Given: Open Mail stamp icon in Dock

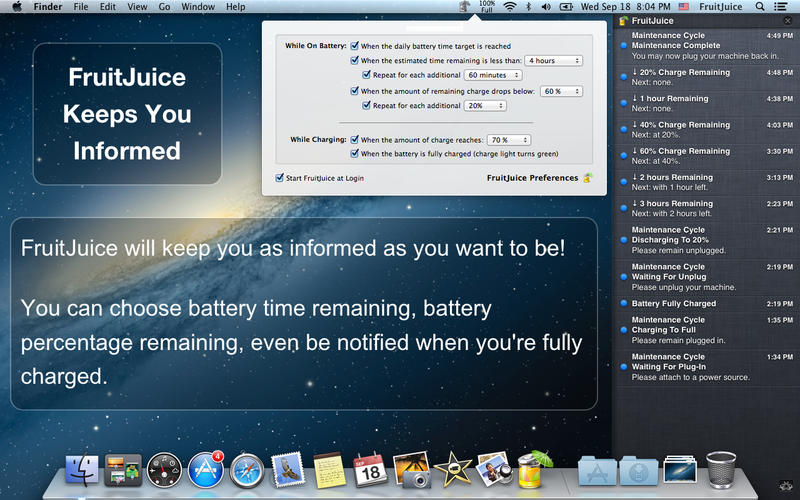Looking at the screenshot, I should [x=288, y=469].
